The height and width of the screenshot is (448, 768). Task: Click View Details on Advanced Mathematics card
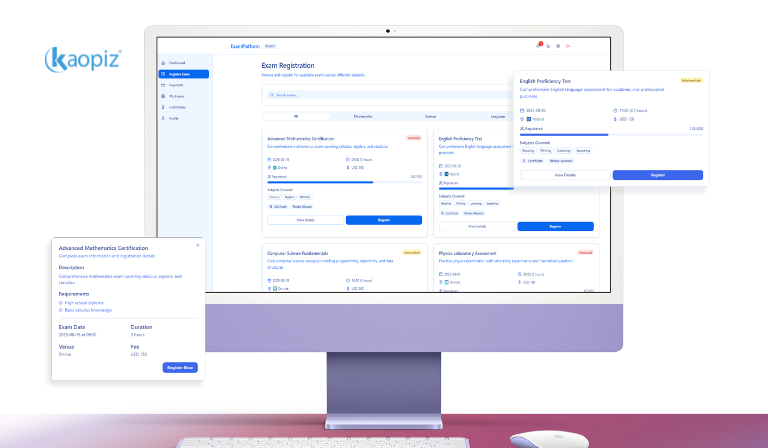(x=306, y=220)
